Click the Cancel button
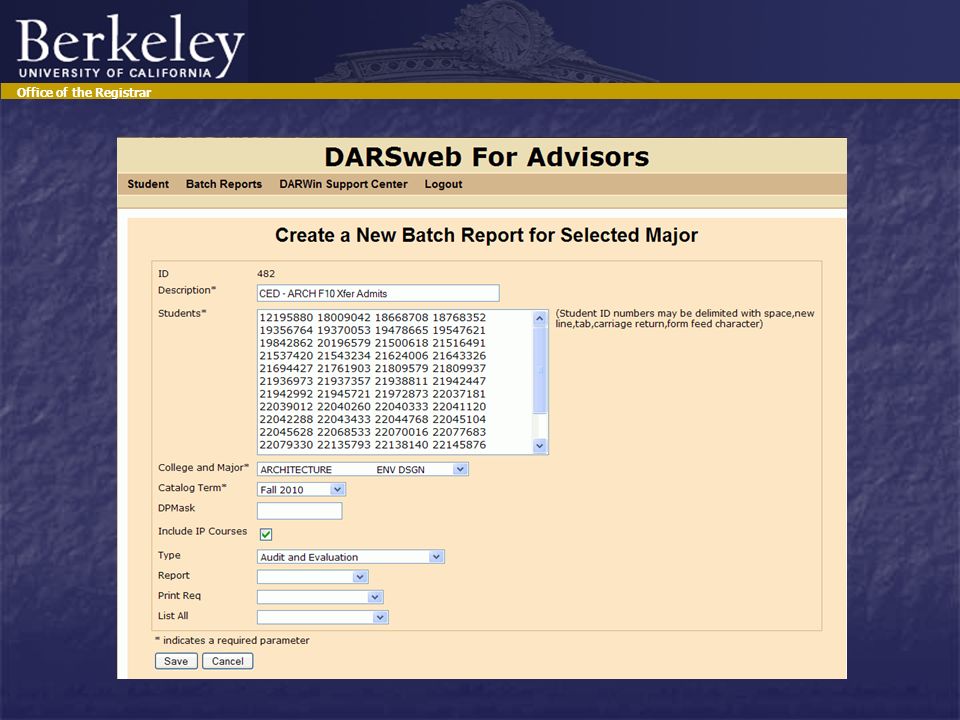The height and width of the screenshot is (720, 960). click(227, 661)
